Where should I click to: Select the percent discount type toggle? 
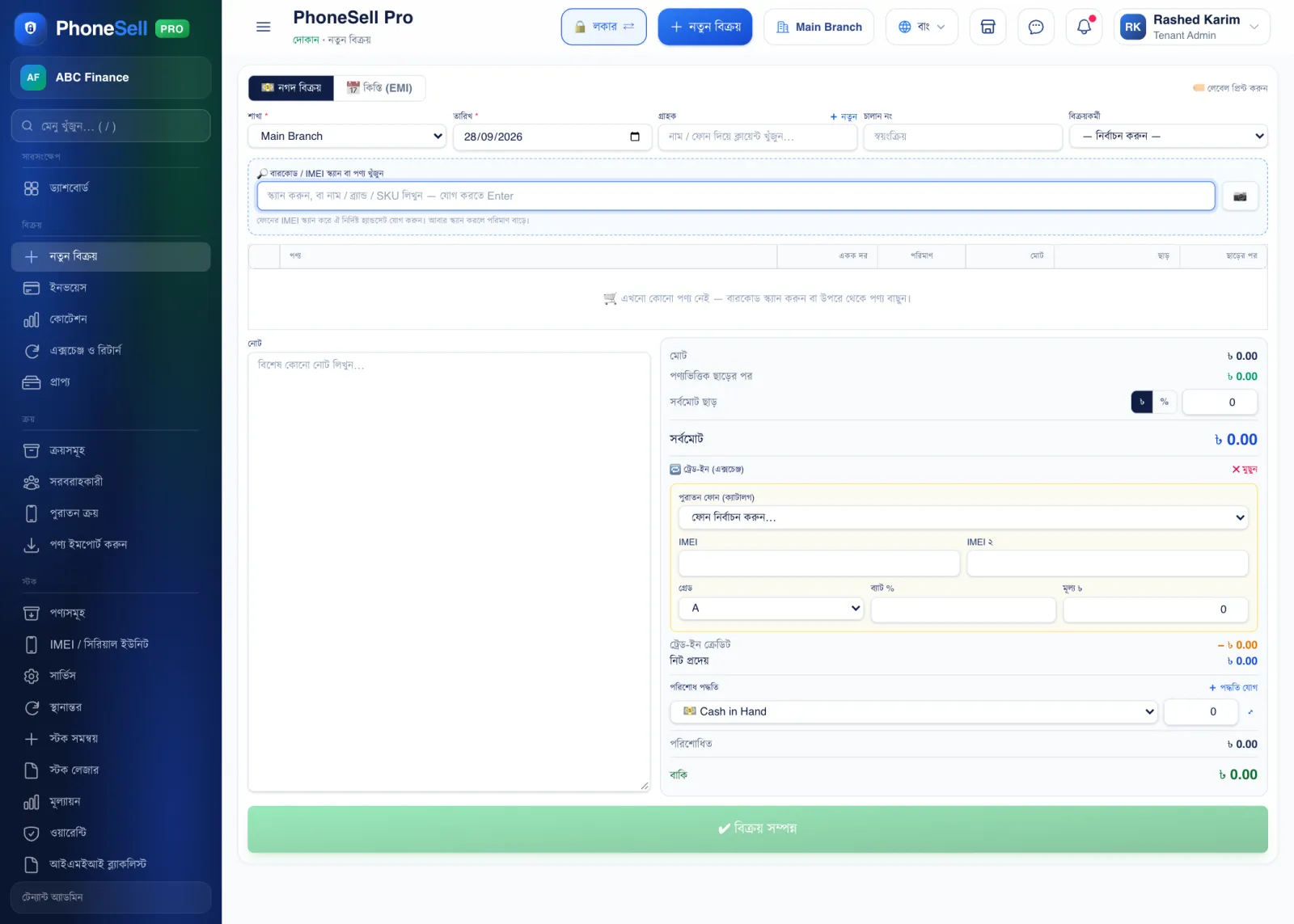click(x=1164, y=402)
